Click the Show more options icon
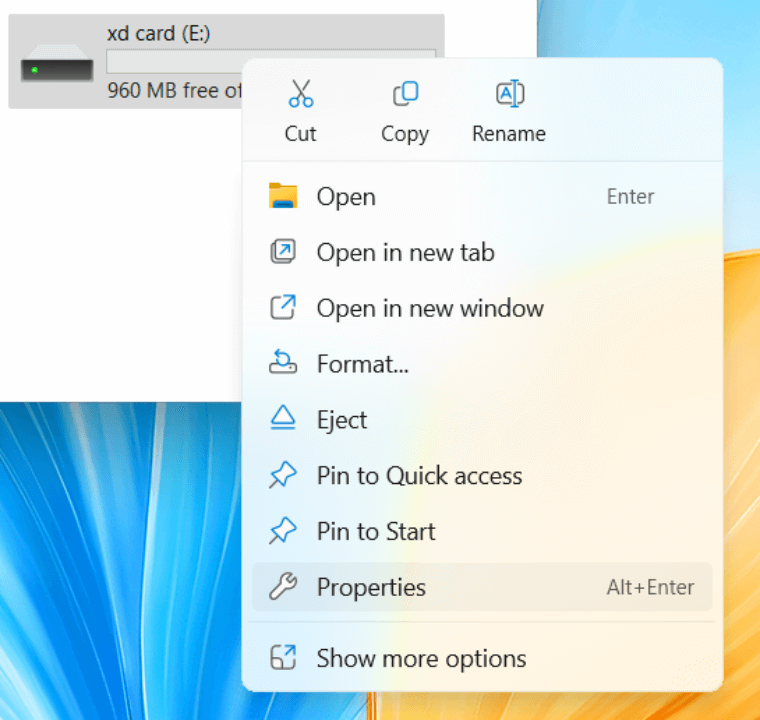This screenshot has width=760, height=720. [283, 658]
